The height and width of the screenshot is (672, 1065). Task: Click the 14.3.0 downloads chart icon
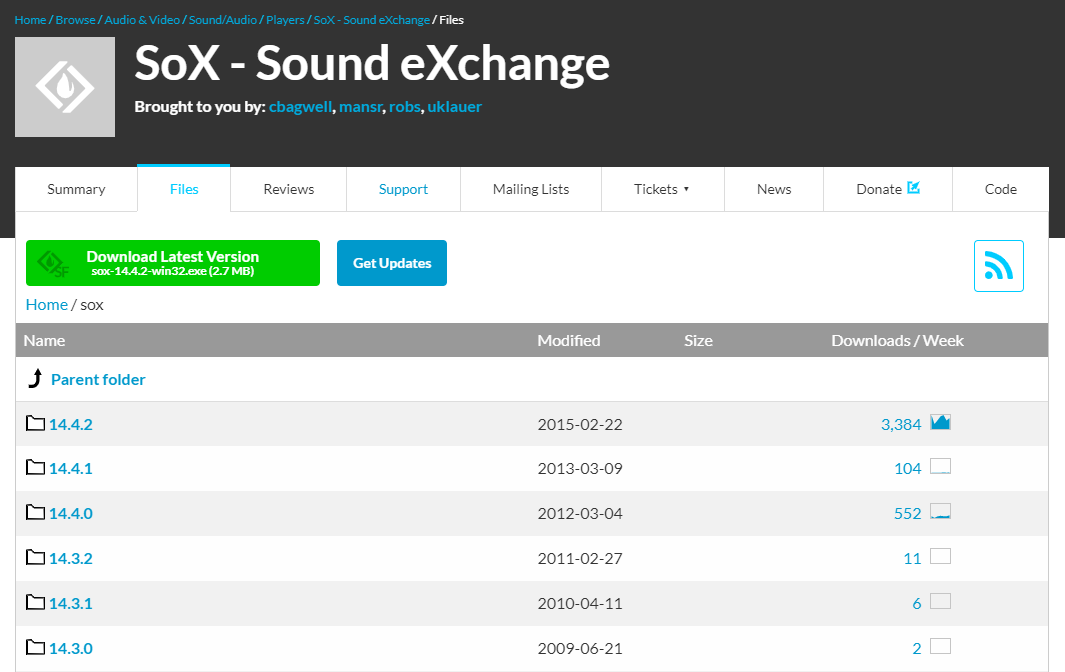click(x=940, y=647)
